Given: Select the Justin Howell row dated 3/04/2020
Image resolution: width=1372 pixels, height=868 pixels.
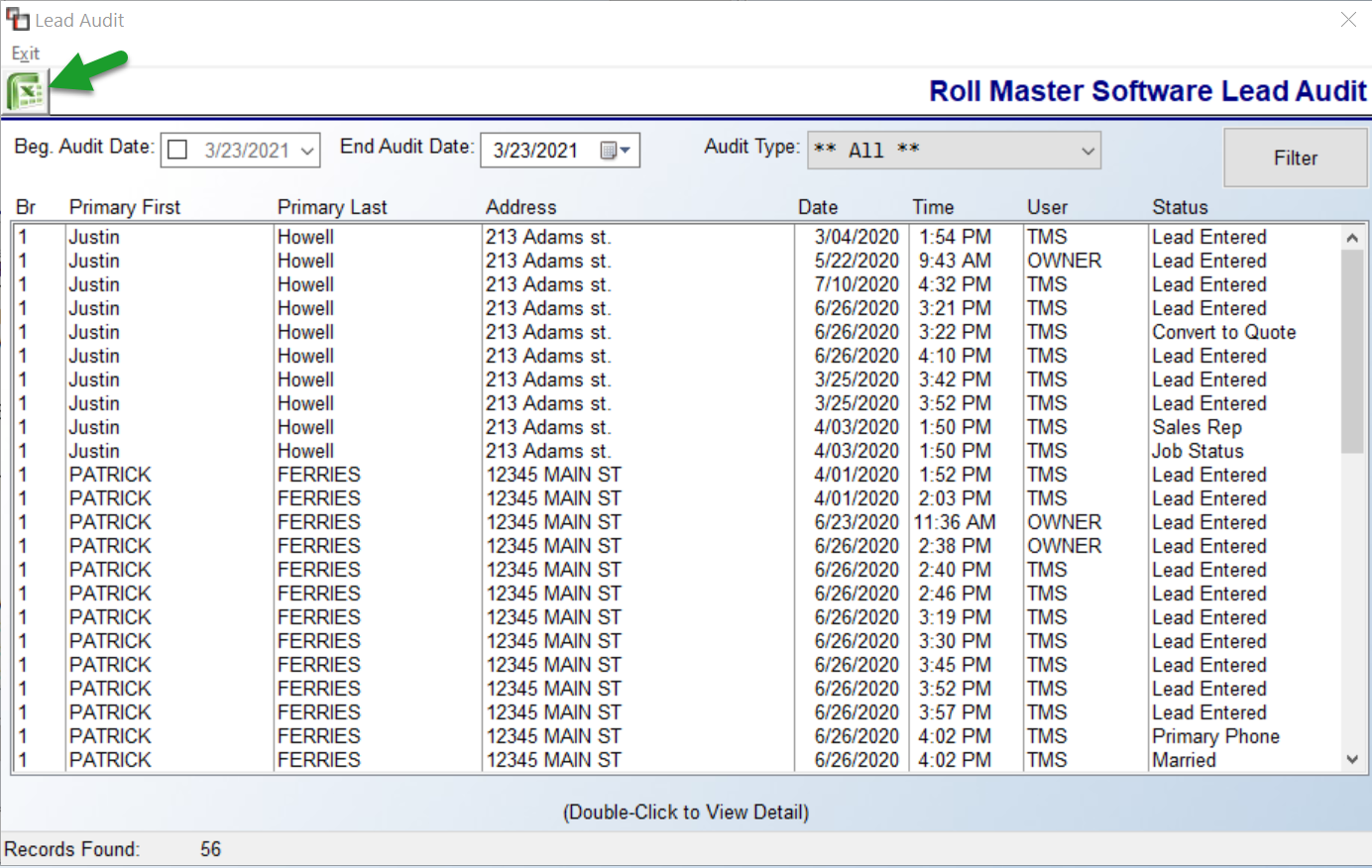Looking at the screenshot, I should point(676,237).
